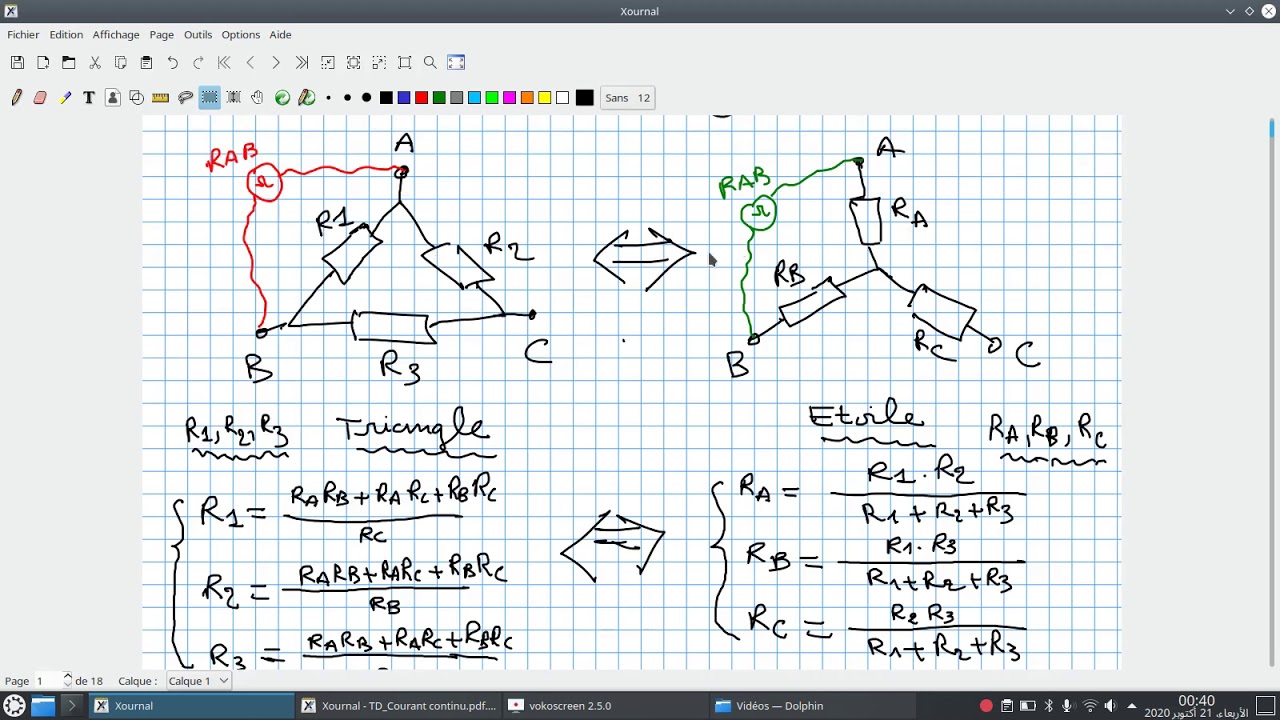Open the Sans 12 font button
Image resolution: width=1280 pixels, height=720 pixels.
627,98
